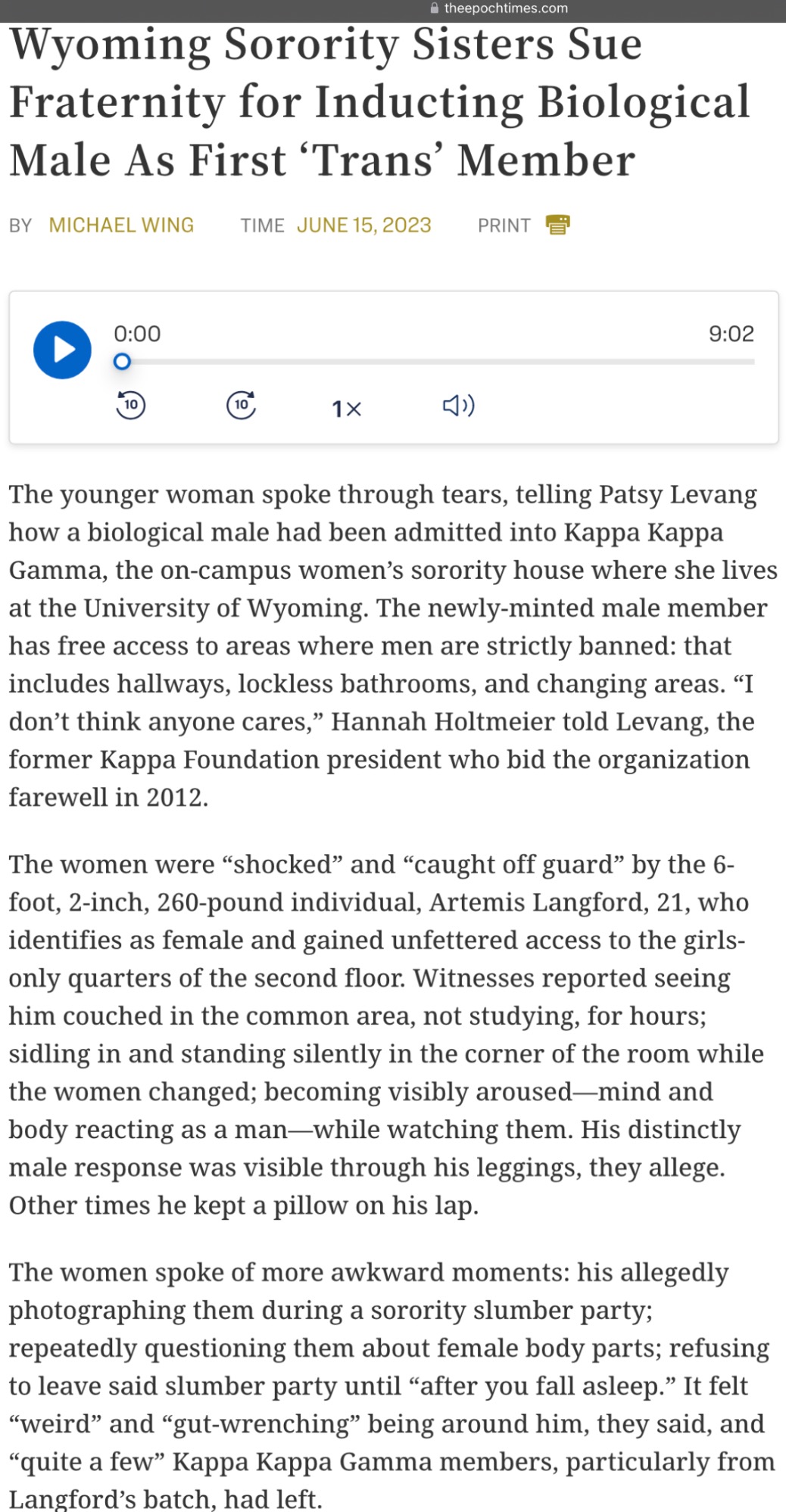Click the 0:00 elapsed time
The height and width of the screenshot is (1512, 786).
coord(137,334)
